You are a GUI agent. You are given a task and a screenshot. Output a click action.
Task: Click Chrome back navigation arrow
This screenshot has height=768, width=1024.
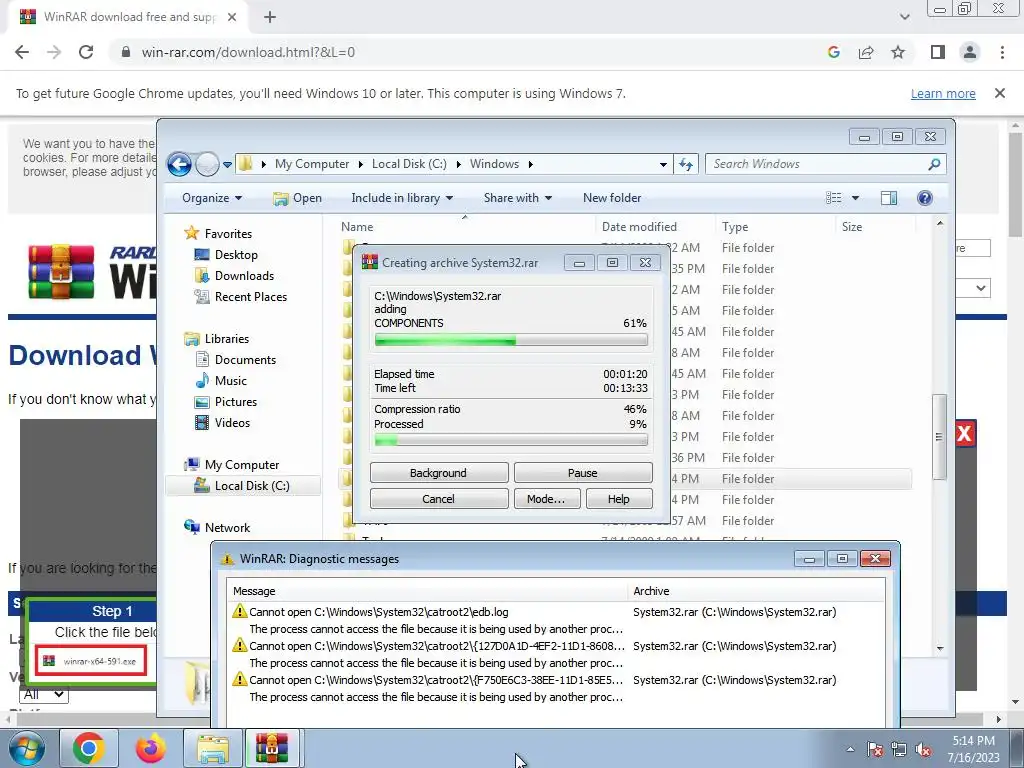22,52
